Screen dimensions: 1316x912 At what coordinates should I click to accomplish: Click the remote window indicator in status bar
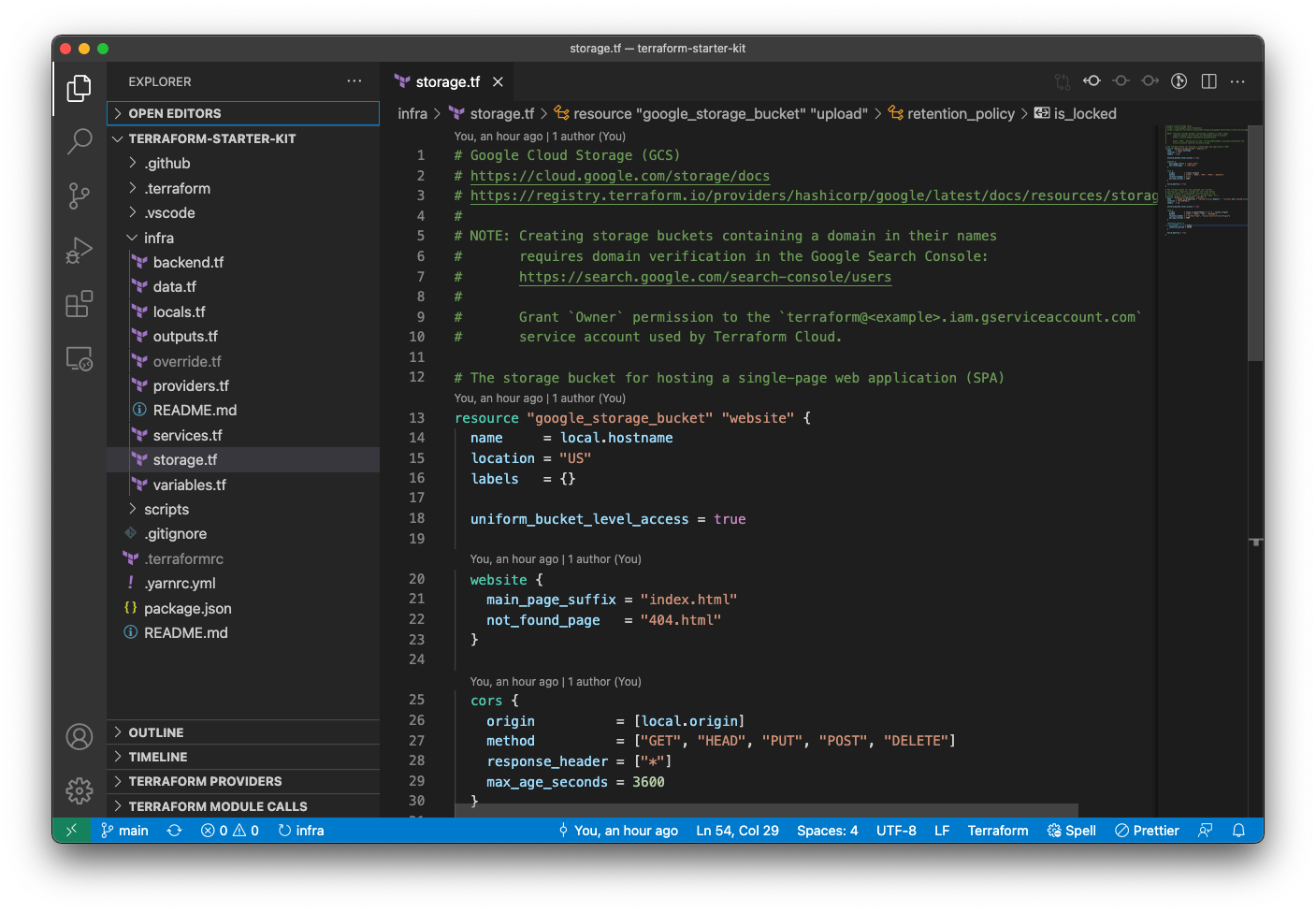(71, 831)
